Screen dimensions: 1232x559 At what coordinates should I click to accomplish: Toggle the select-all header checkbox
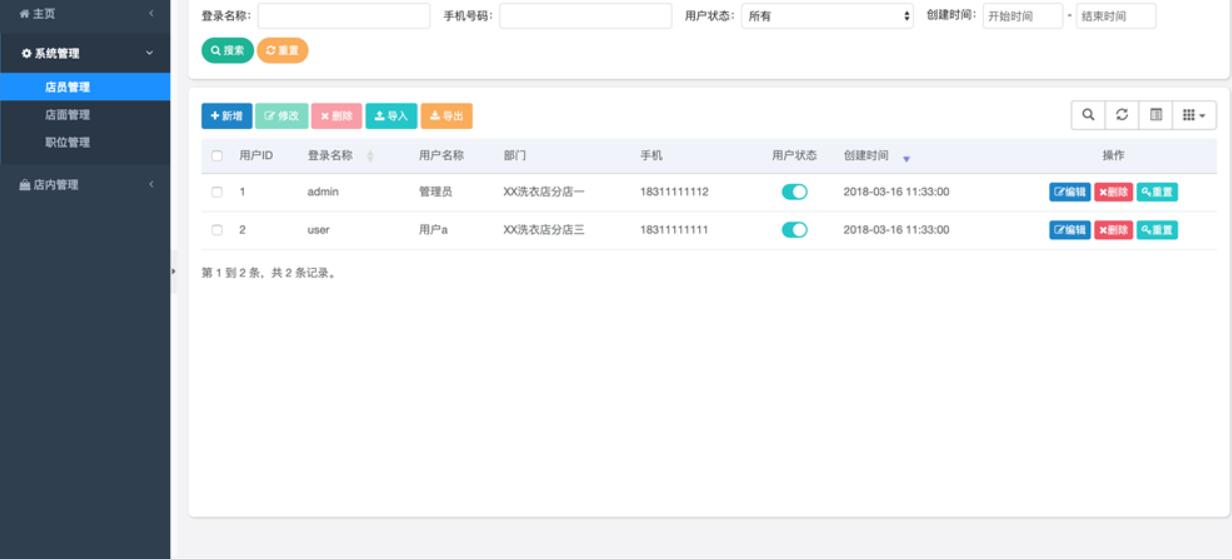click(217, 156)
